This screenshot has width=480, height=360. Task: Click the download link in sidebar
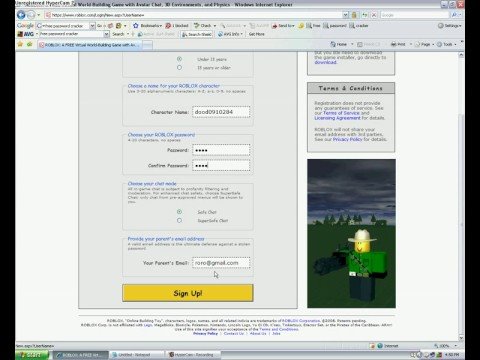click(325, 62)
